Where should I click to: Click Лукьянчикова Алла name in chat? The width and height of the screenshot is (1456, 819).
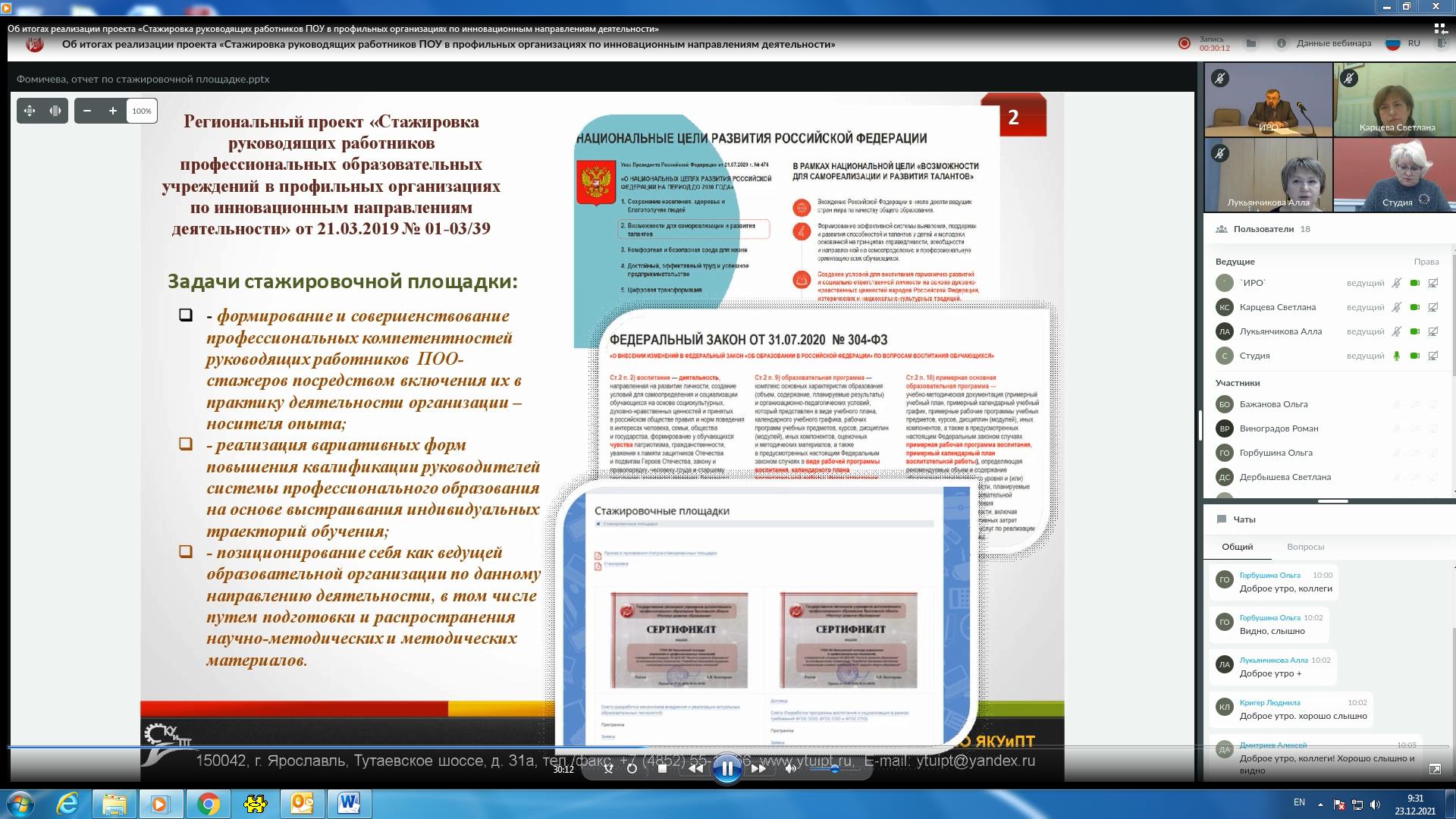point(1273,661)
